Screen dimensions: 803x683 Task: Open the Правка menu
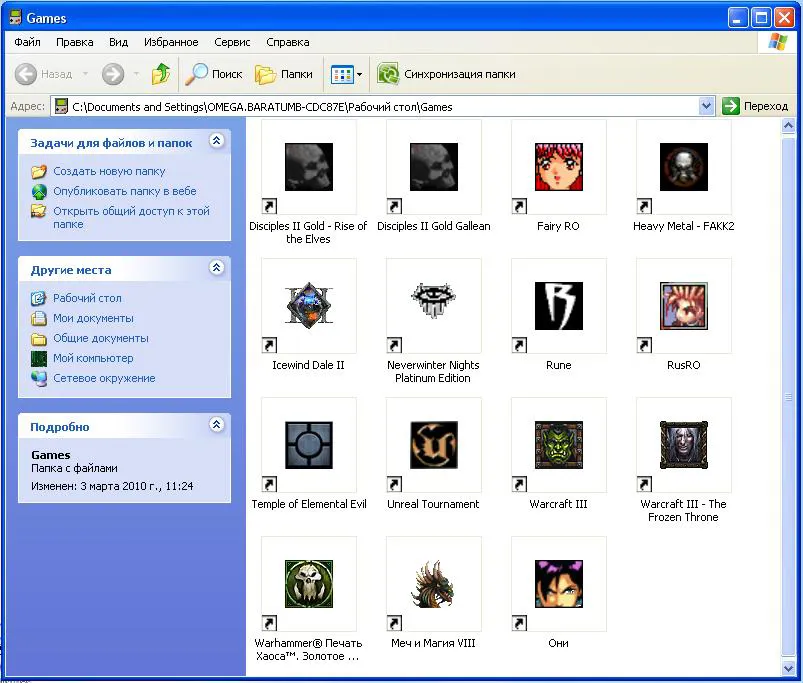(75, 42)
